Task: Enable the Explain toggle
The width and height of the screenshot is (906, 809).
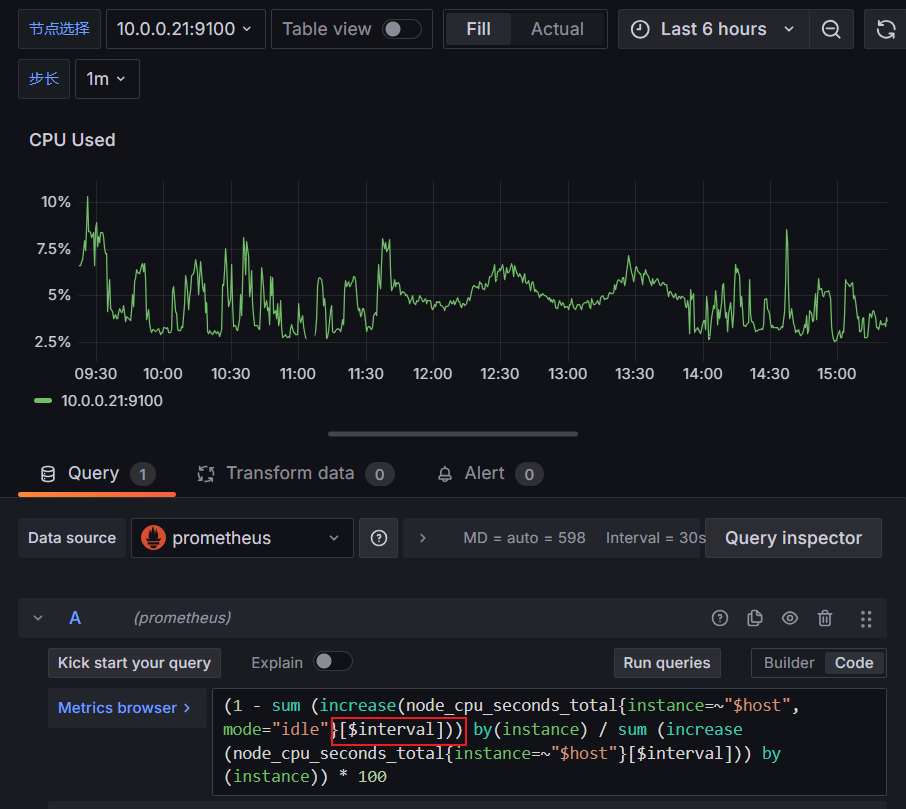Action: (332, 662)
